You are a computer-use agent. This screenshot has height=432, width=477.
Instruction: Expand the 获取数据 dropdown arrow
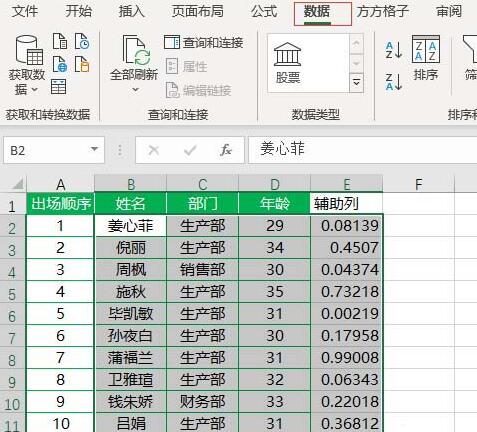[x=35, y=90]
